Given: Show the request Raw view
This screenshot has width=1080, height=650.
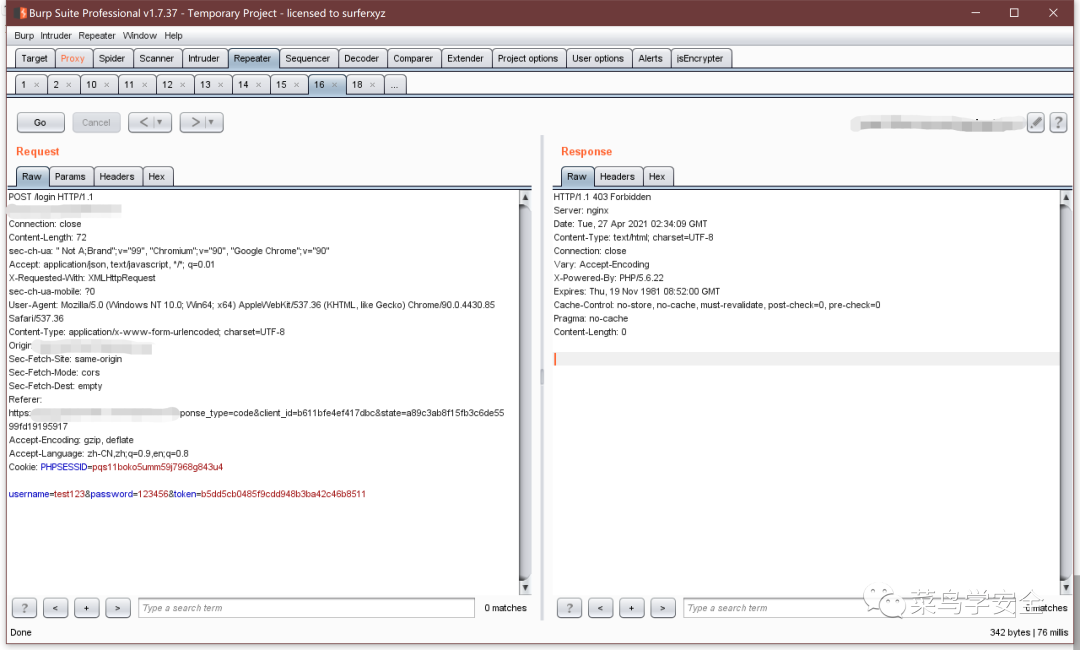Looking at the screenshot, I should click(x=32, y=177).
